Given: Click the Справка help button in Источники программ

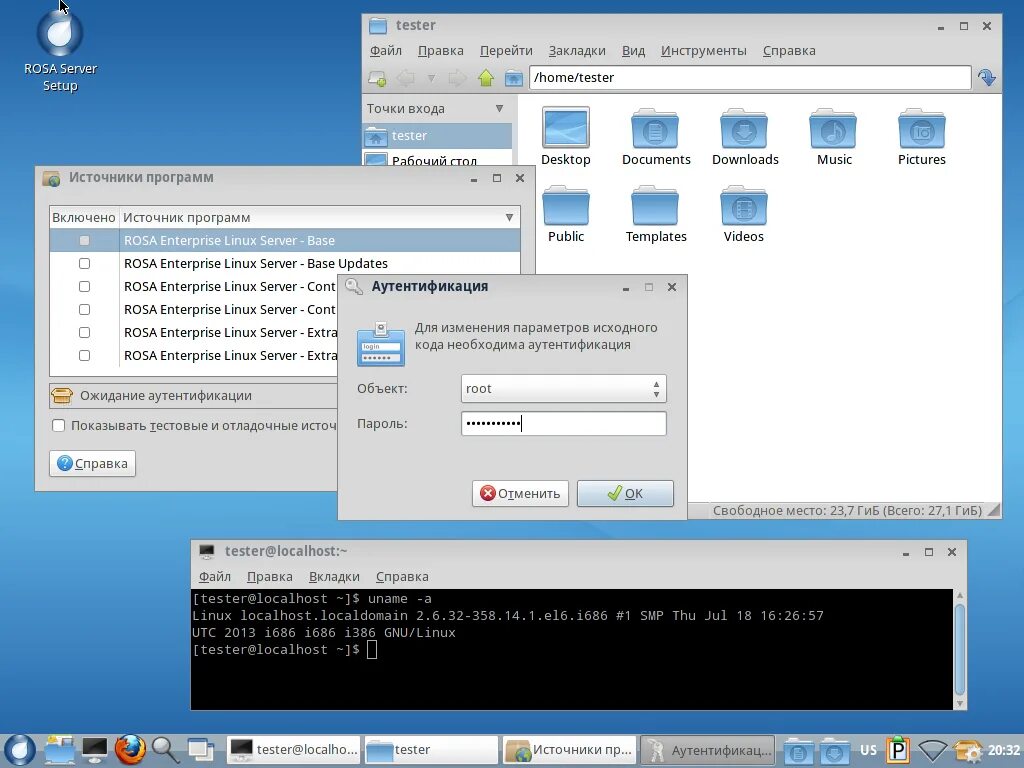Looking at the screenshot, I should tap(92, 464).
